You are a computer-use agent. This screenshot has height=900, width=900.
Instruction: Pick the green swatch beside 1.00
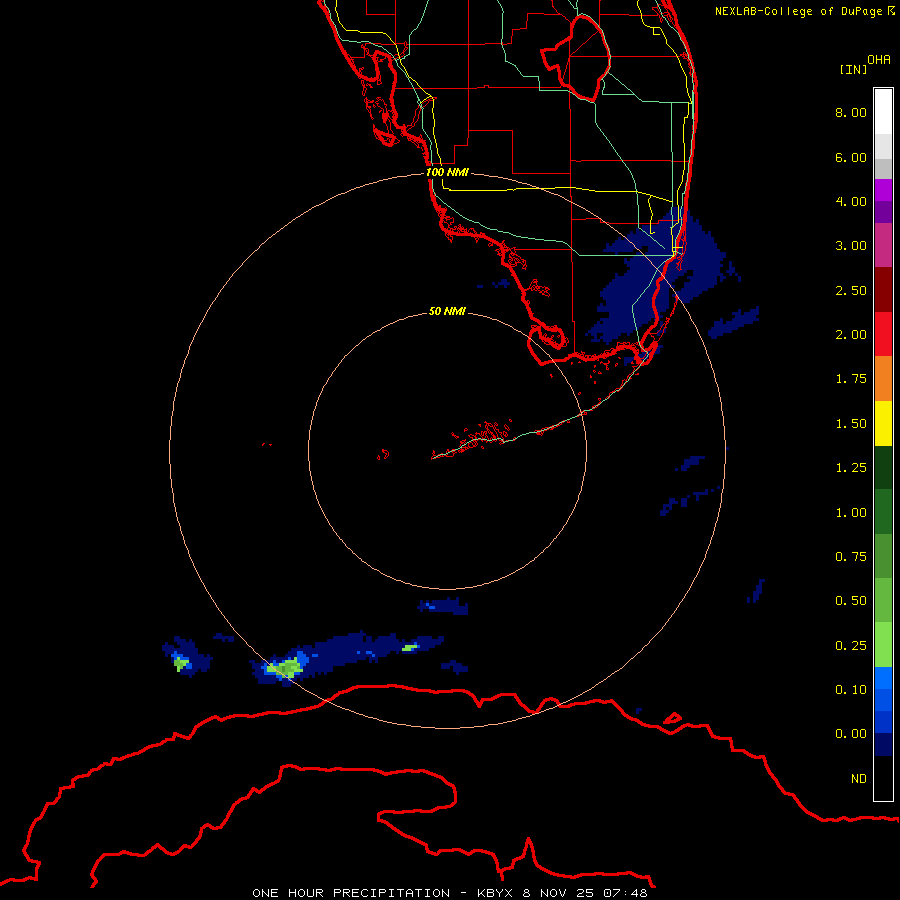(x=883, y=512)
